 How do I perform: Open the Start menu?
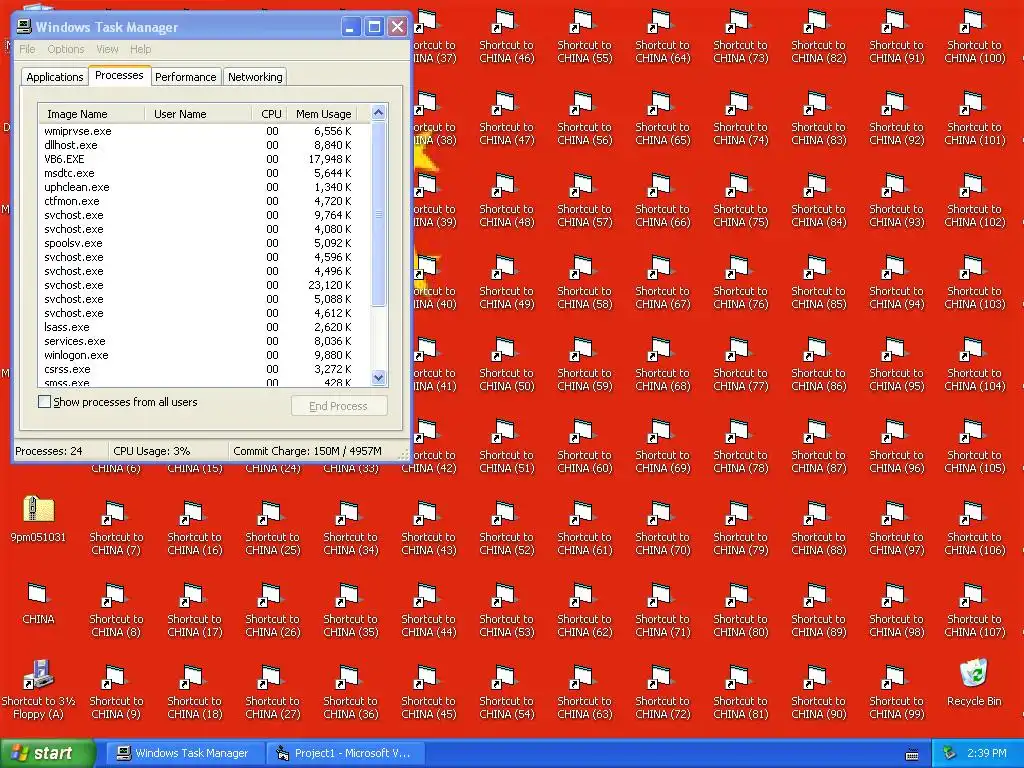[47, 753]
